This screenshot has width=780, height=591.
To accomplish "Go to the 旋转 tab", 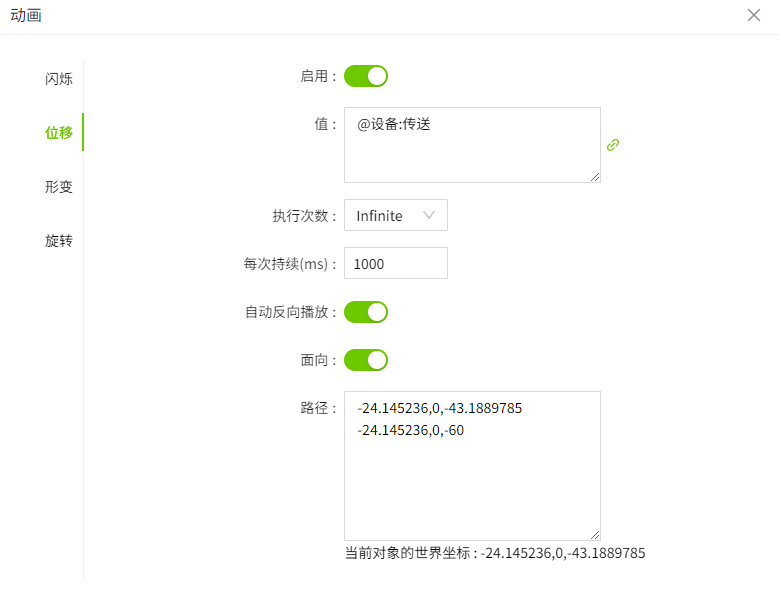I will pyautogui.click(x=59, y=241).
